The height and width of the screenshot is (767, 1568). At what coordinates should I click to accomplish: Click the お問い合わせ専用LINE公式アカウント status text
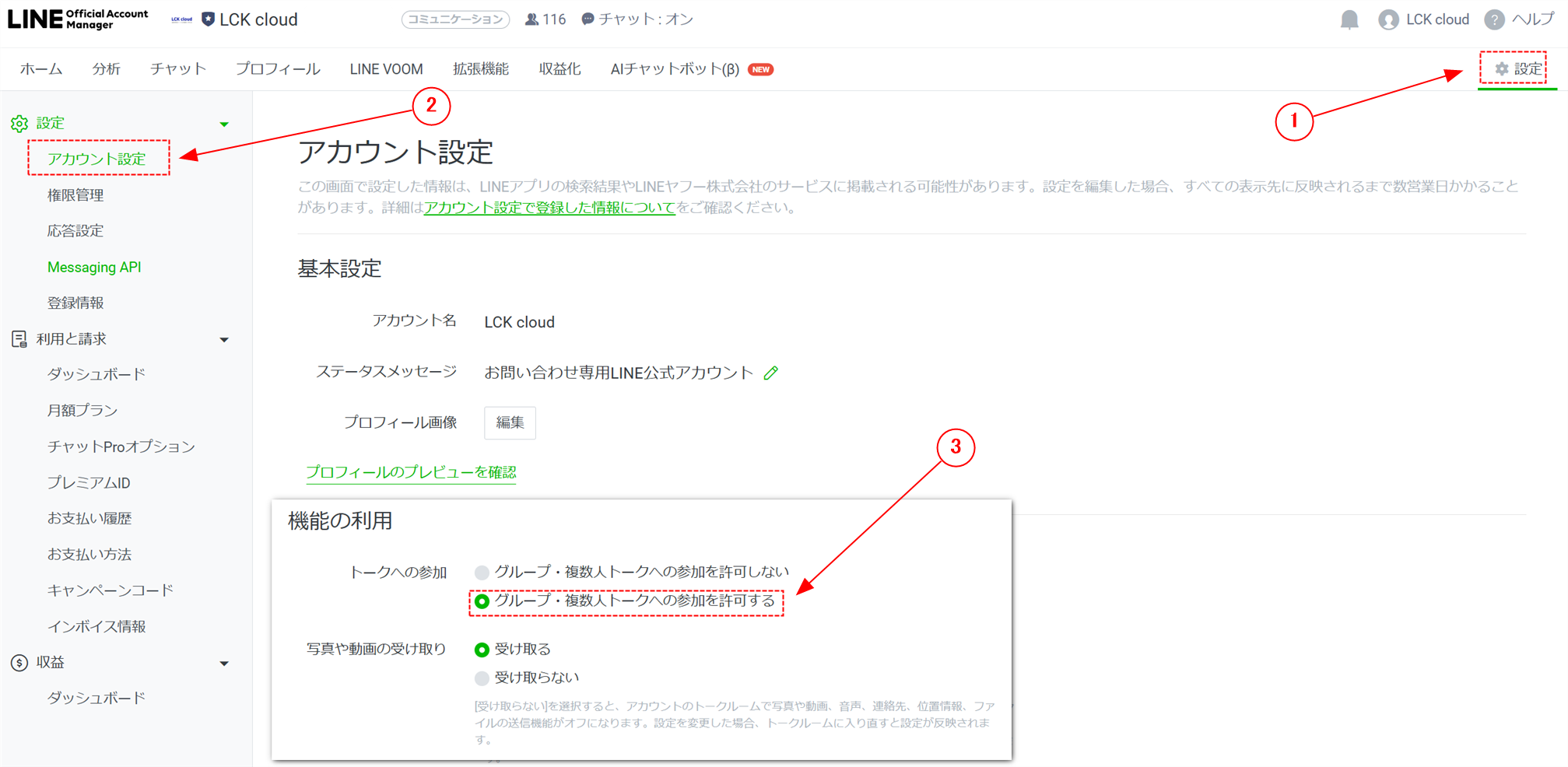coord(619,373)
